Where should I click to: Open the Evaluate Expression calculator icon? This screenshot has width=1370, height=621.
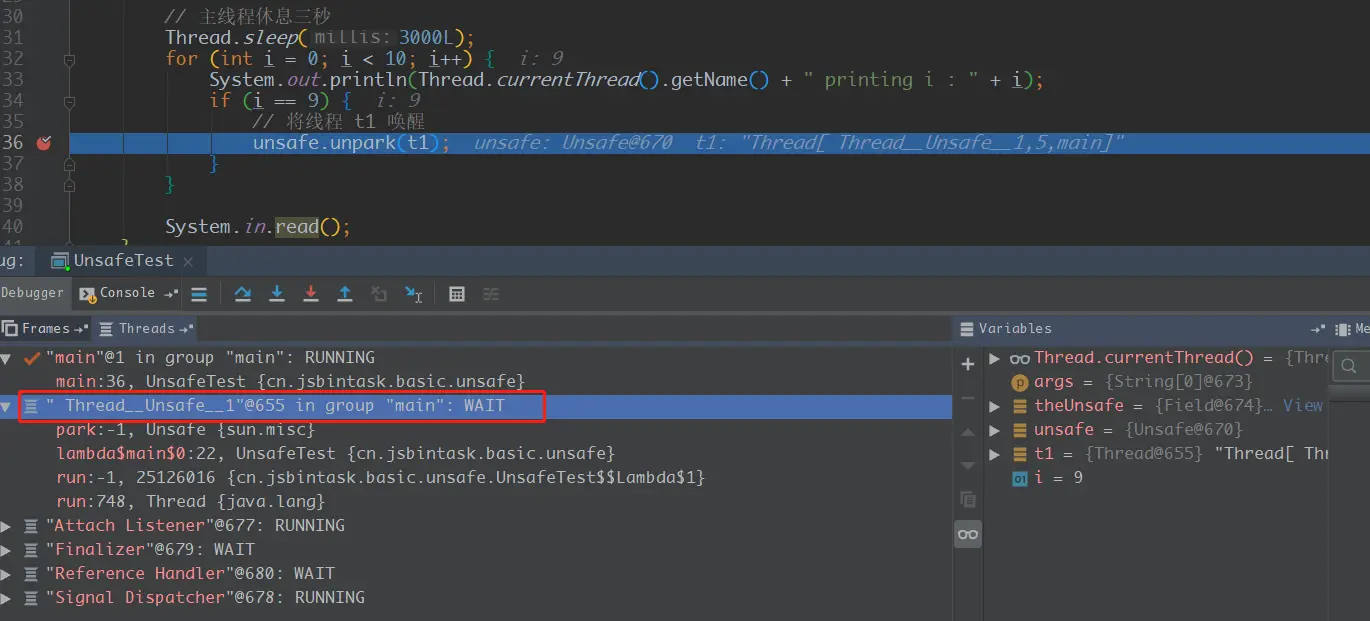(457, 293)
